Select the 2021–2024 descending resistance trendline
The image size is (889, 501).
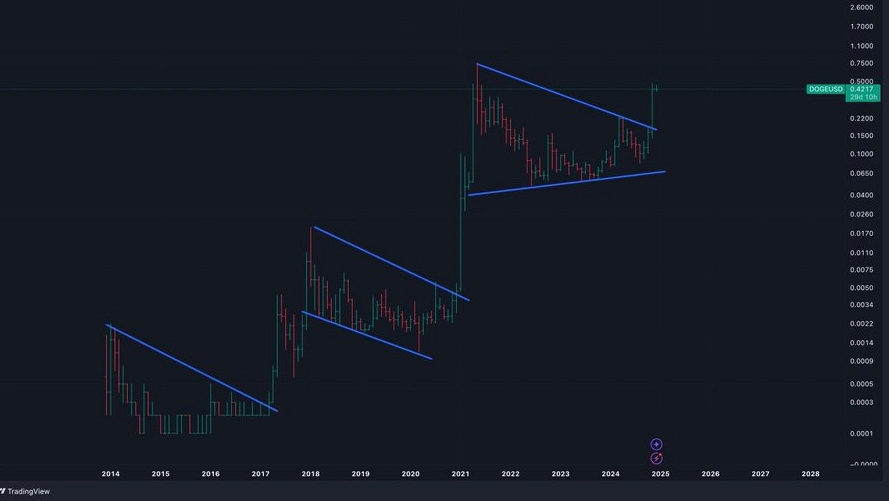pyautogui.click(x=567, y=97)
